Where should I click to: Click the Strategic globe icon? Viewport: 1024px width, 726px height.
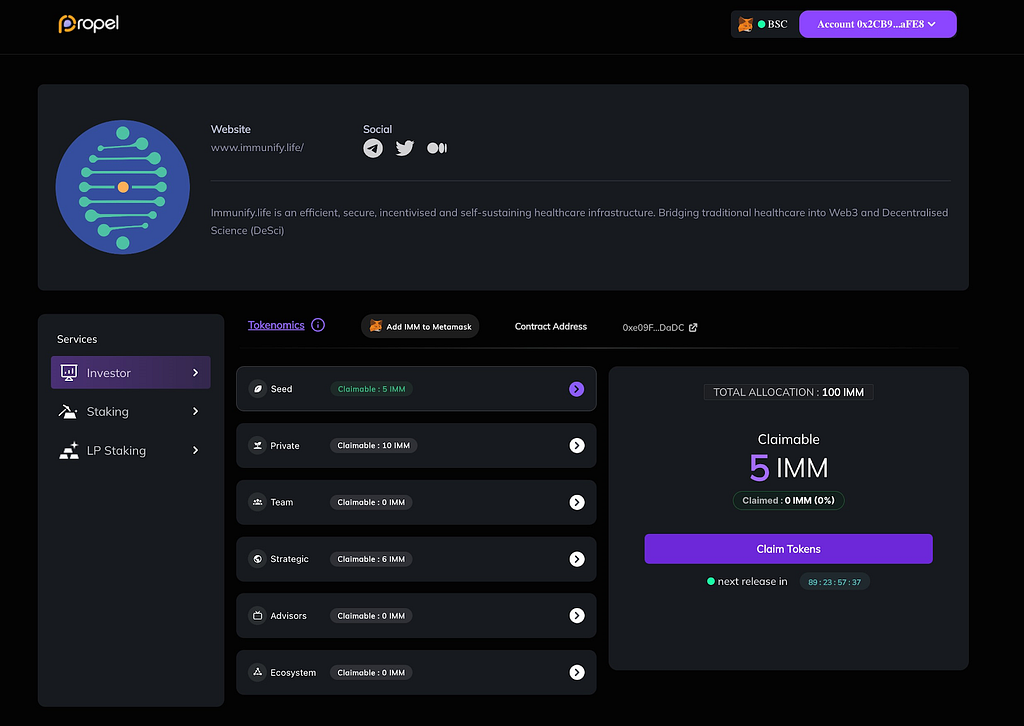pyautogui.click(x=257, y=559)
